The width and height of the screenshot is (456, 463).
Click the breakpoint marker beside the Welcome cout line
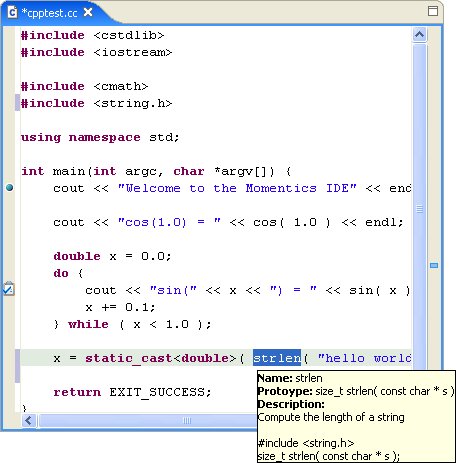(x=10, y=188)
